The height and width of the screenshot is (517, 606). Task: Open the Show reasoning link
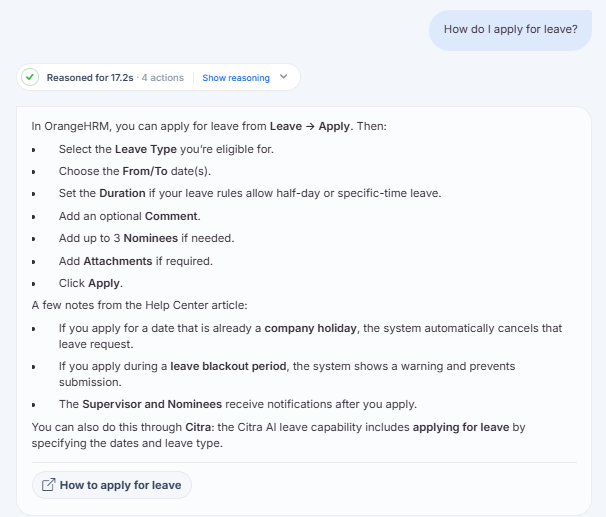coord(236,78)
